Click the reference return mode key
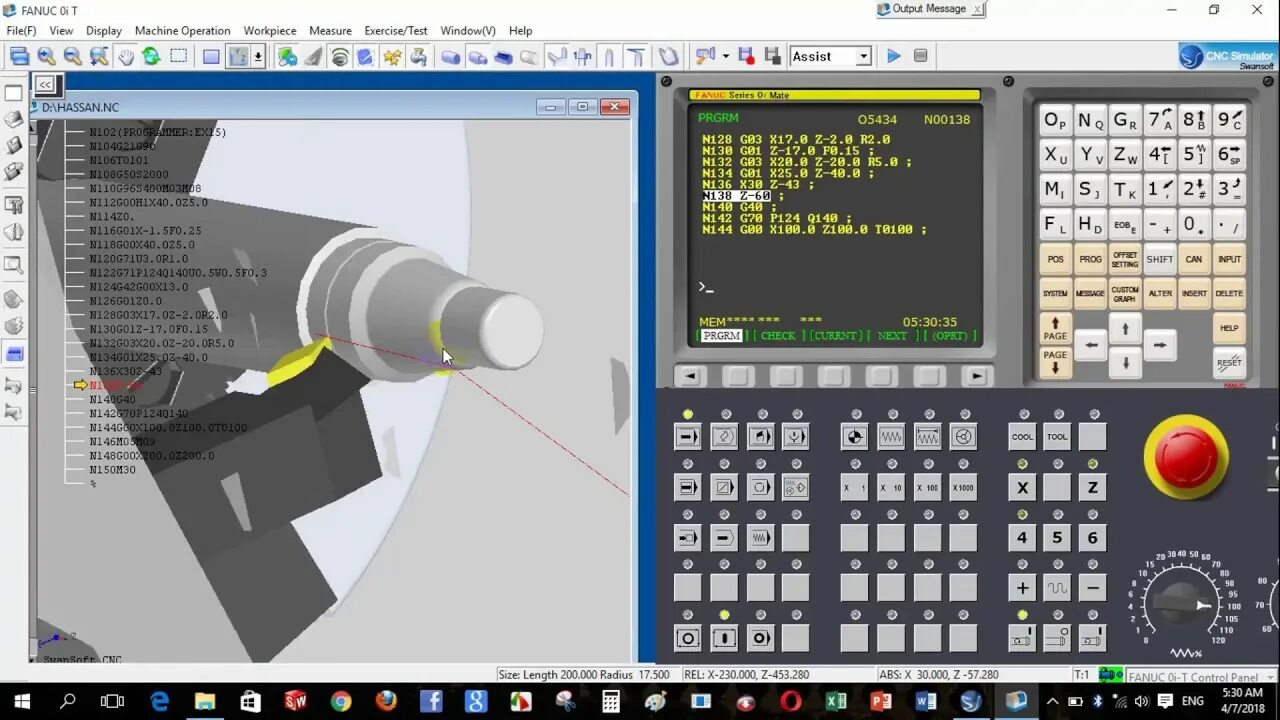This screenshot has width=1280, height=720. [855, 437]
